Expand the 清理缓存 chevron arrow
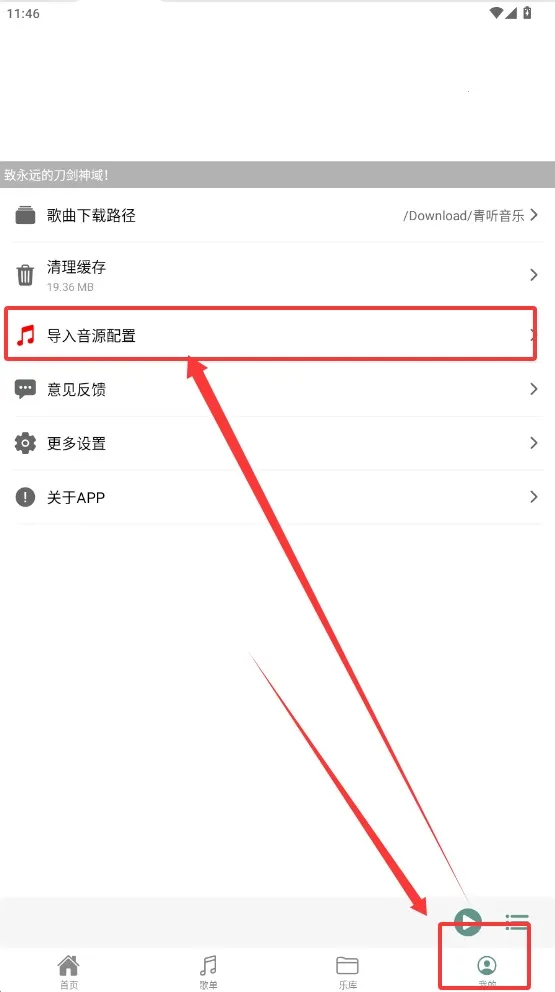The height and width of the screenshot is (992, 555). (534, 275)
